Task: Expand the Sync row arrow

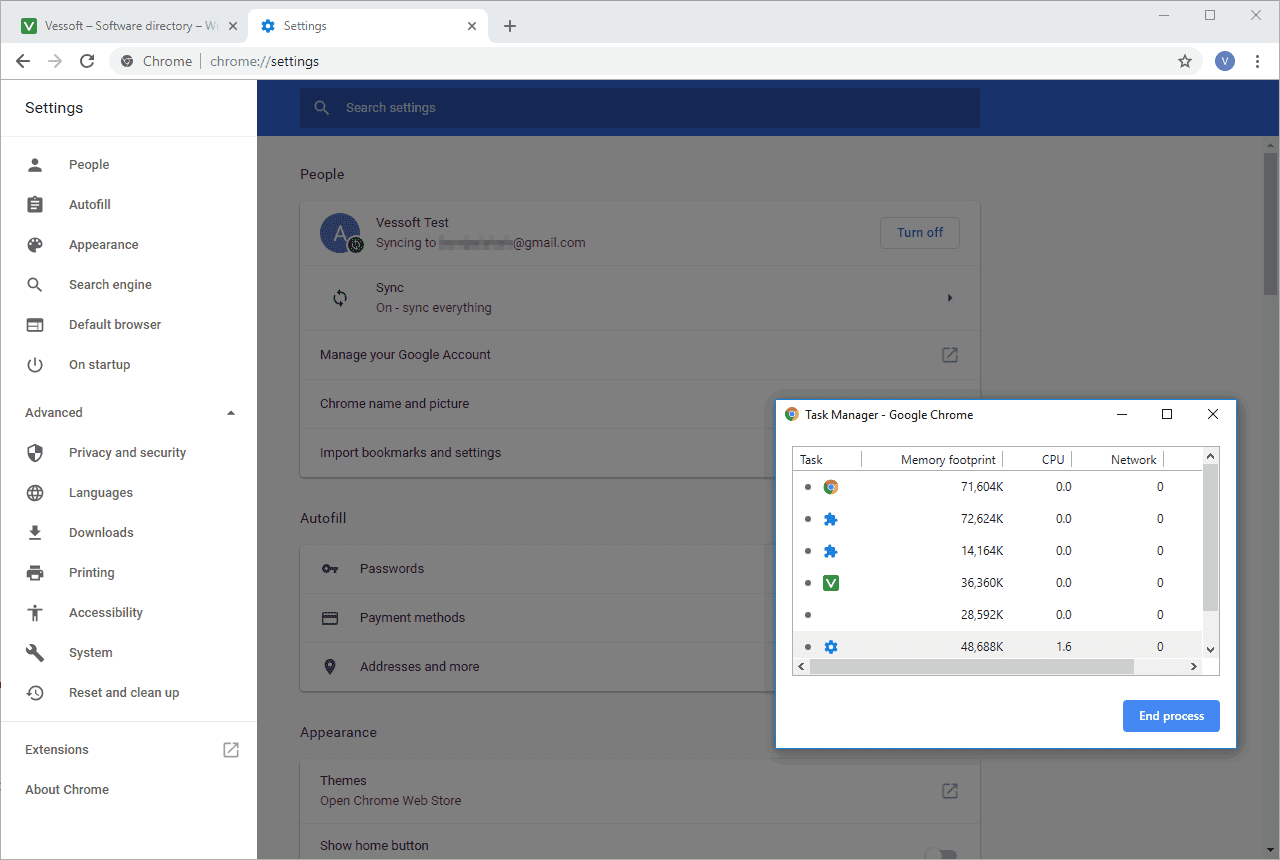Action: coord(950,298)
